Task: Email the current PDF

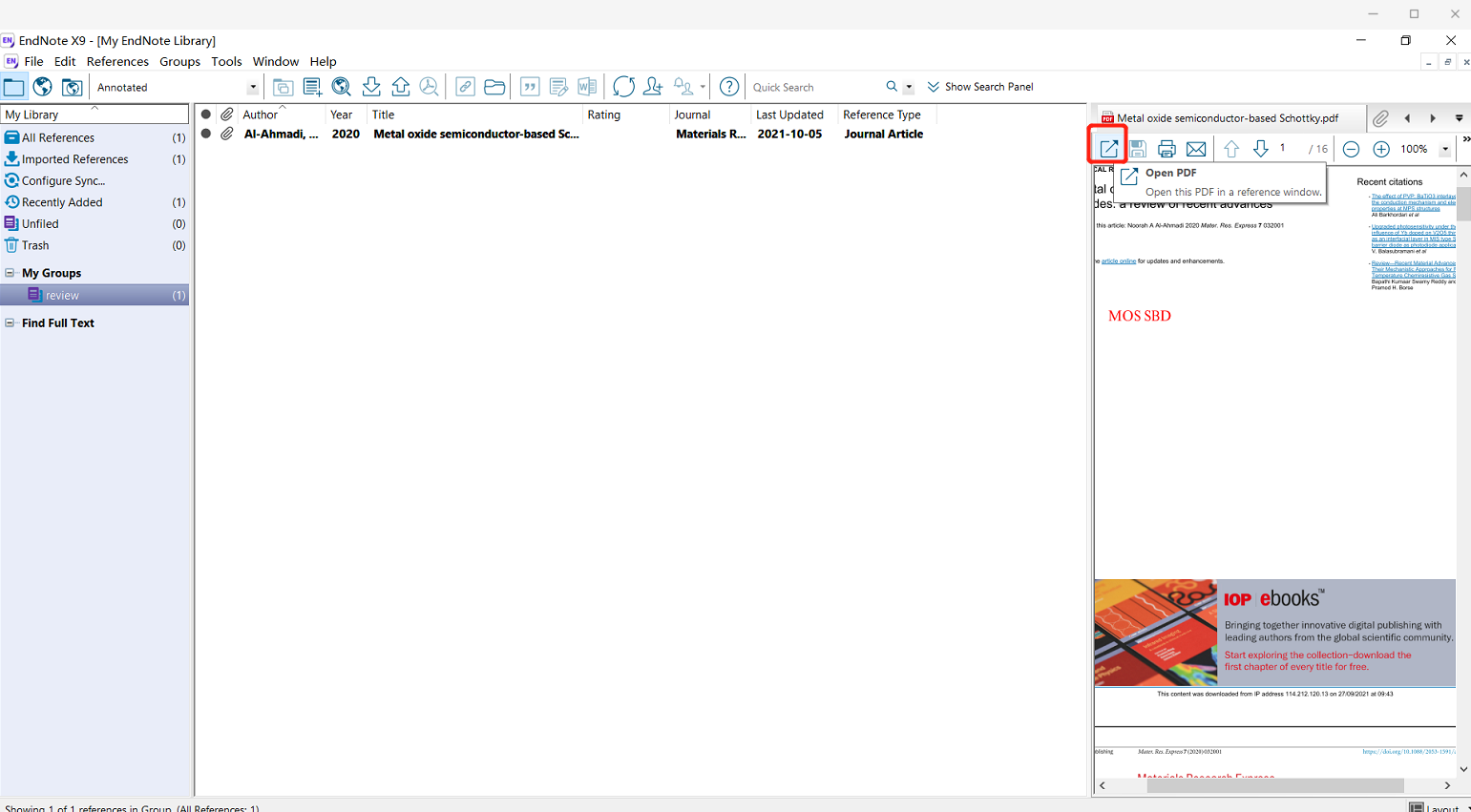Action: click(1196, 149)
